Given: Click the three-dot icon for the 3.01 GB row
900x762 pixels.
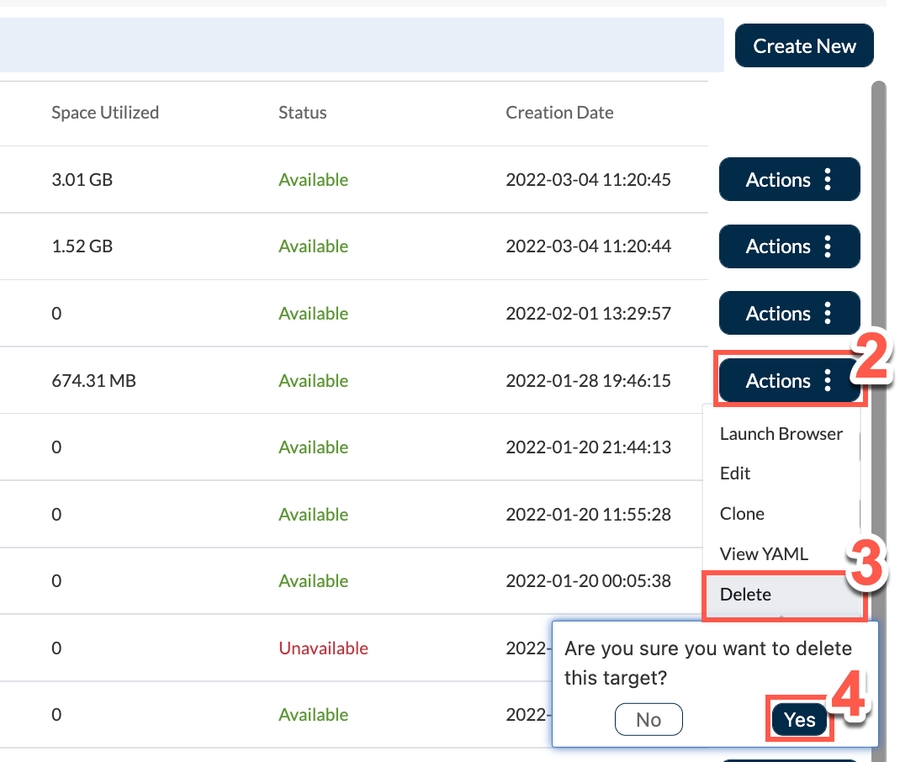Looking at the screenshot, I should point(827,180).
